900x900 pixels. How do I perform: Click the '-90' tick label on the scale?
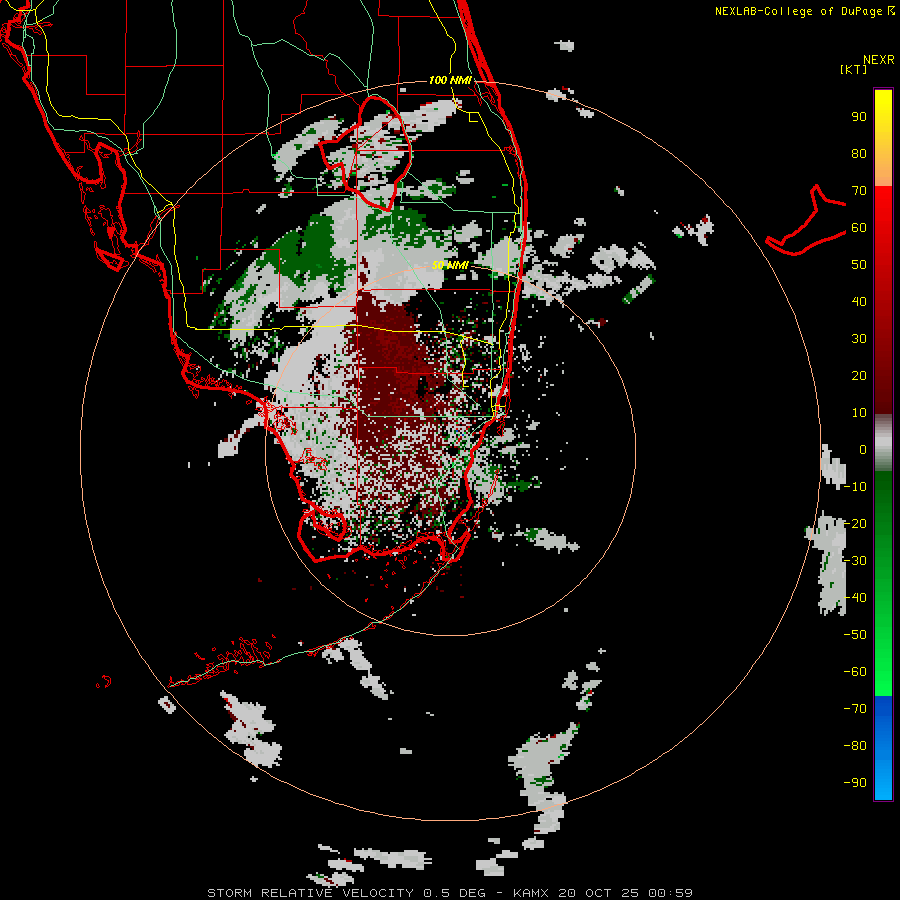tap(855, 782)
